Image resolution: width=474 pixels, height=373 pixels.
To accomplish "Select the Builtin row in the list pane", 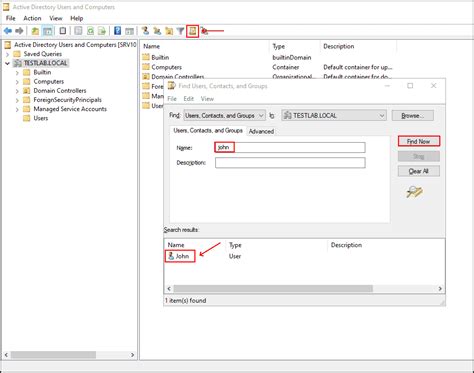I will pos(160,57).
